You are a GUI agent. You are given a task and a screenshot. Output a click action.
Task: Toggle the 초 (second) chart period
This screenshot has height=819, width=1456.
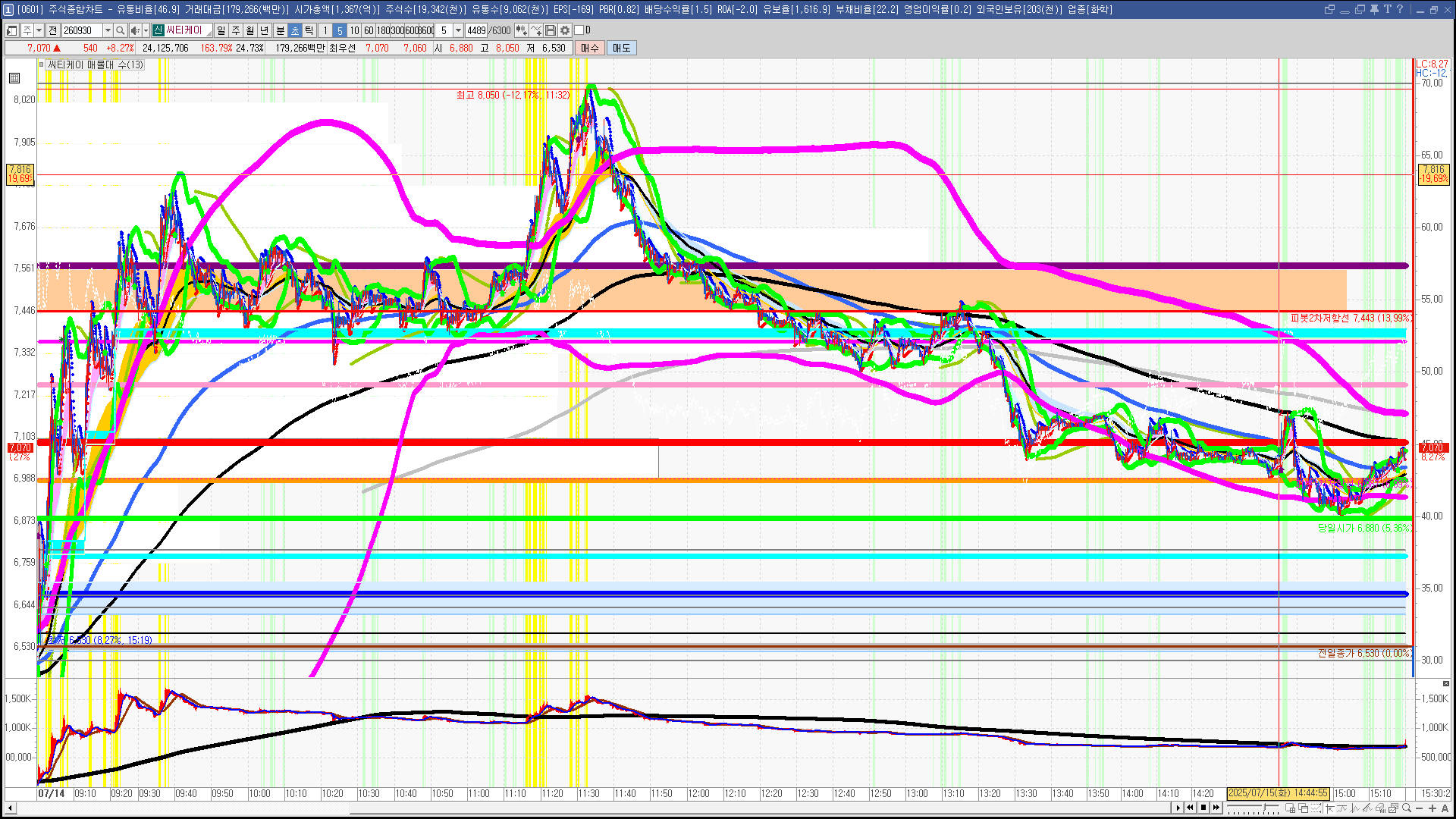click(295, 30)
